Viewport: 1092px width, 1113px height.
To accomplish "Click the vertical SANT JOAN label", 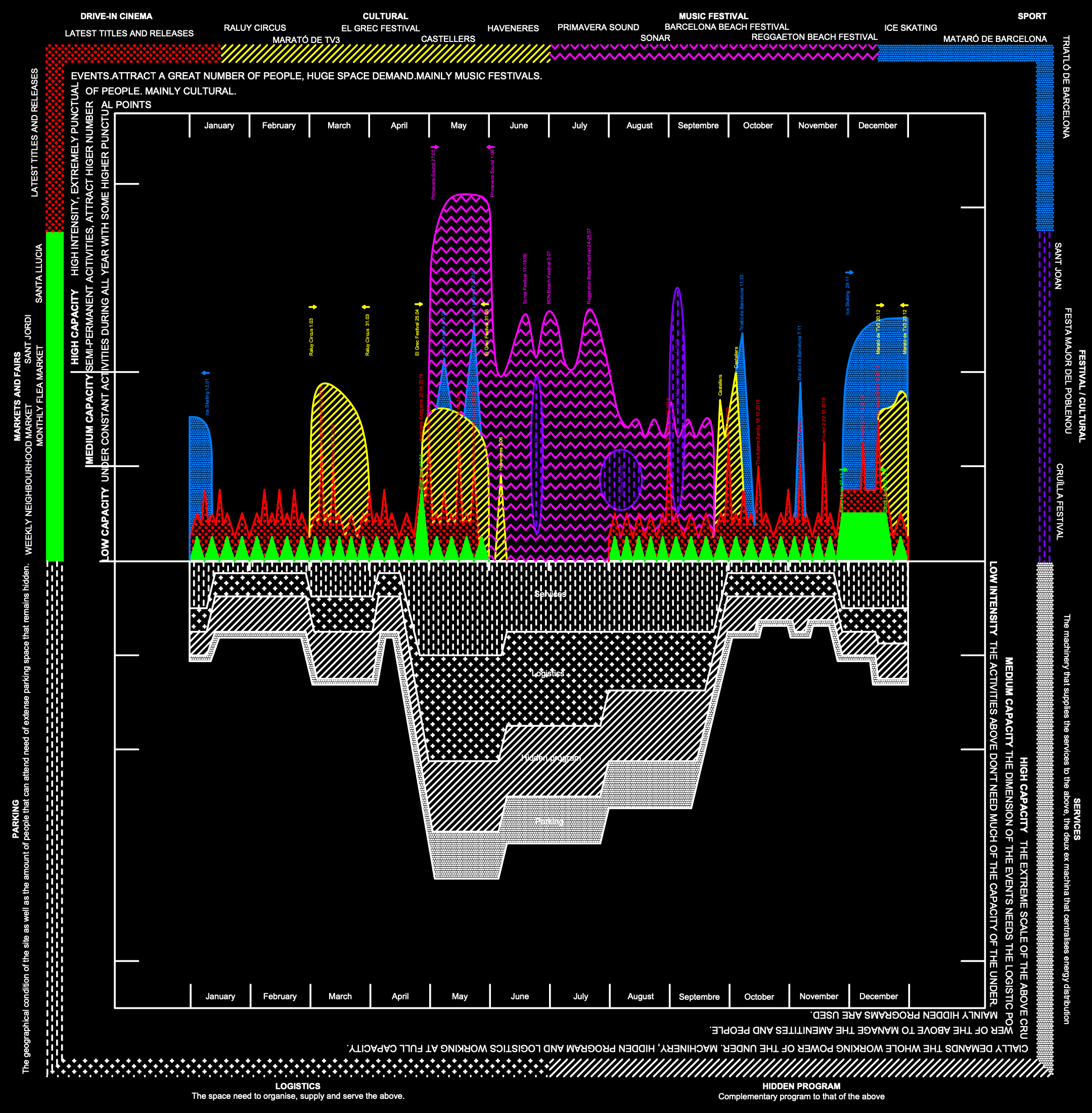I will [1058, 266].
